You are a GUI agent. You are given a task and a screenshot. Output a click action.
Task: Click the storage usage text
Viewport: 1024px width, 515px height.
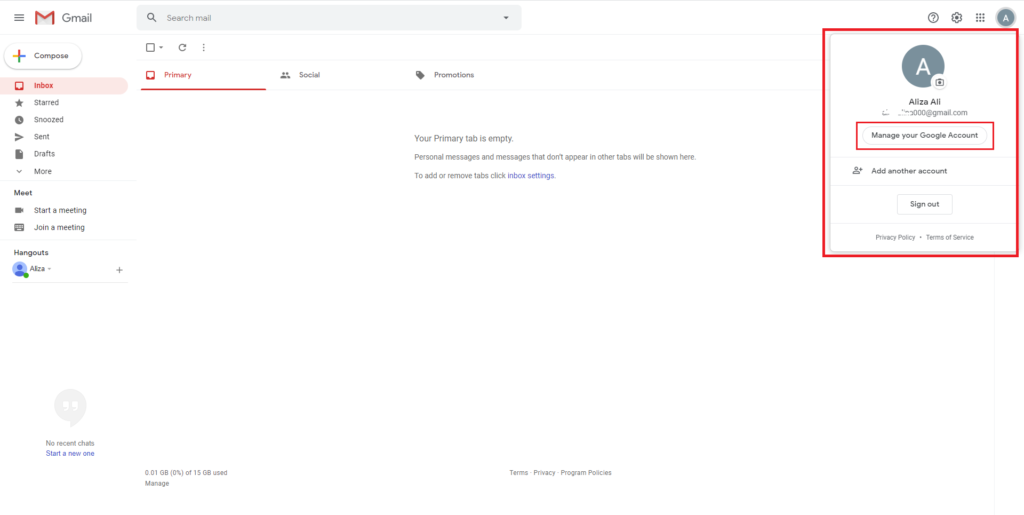(x=186, y=473)
